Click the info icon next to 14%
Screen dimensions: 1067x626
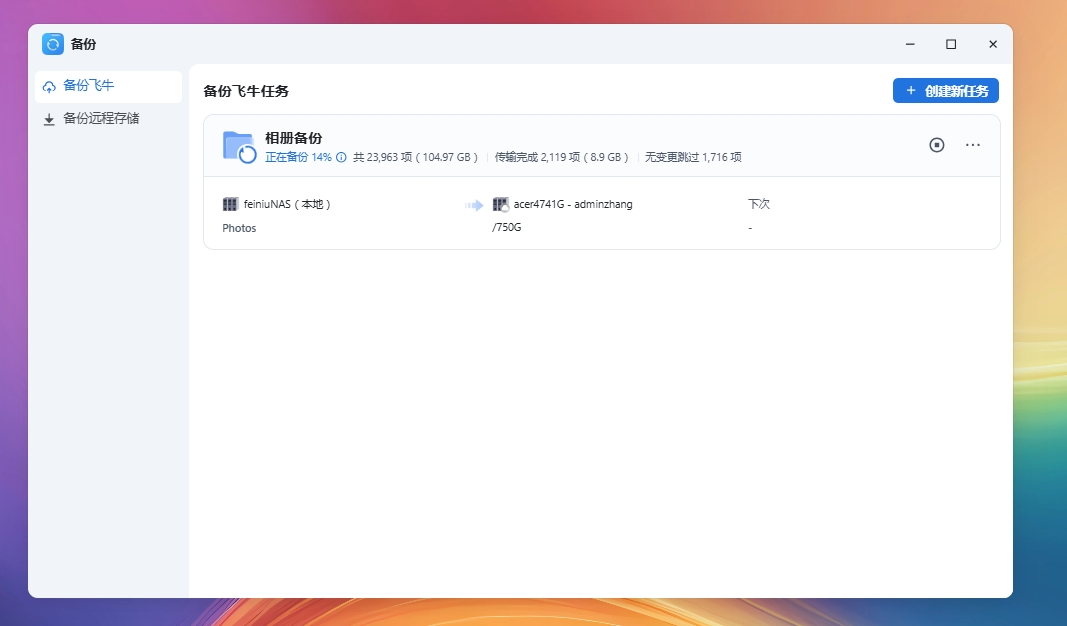click(x=341, y=157)
